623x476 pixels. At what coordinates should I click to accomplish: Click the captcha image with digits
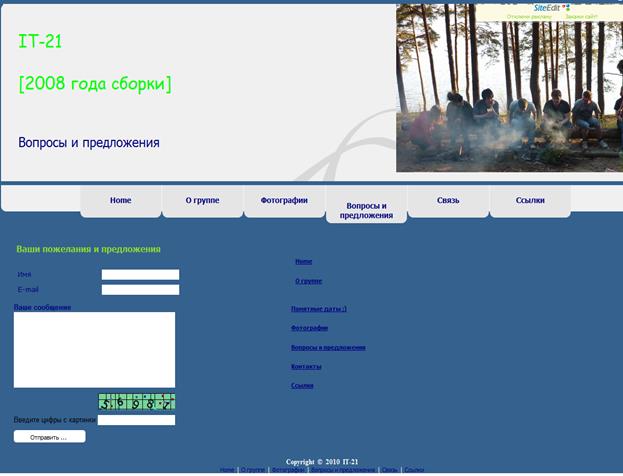tap(136, 402)
